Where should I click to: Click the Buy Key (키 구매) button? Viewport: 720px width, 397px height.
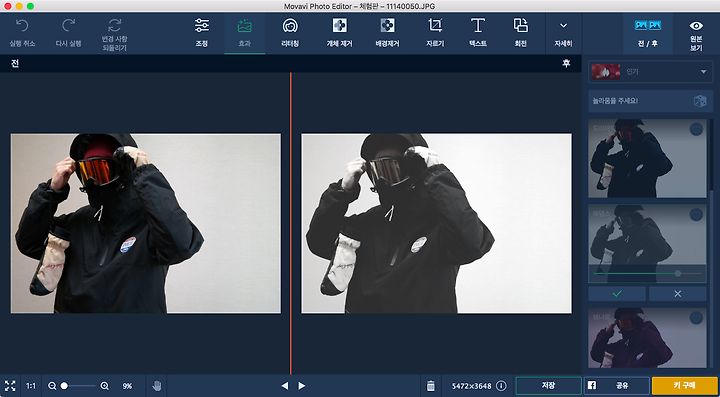coord(685,386)
